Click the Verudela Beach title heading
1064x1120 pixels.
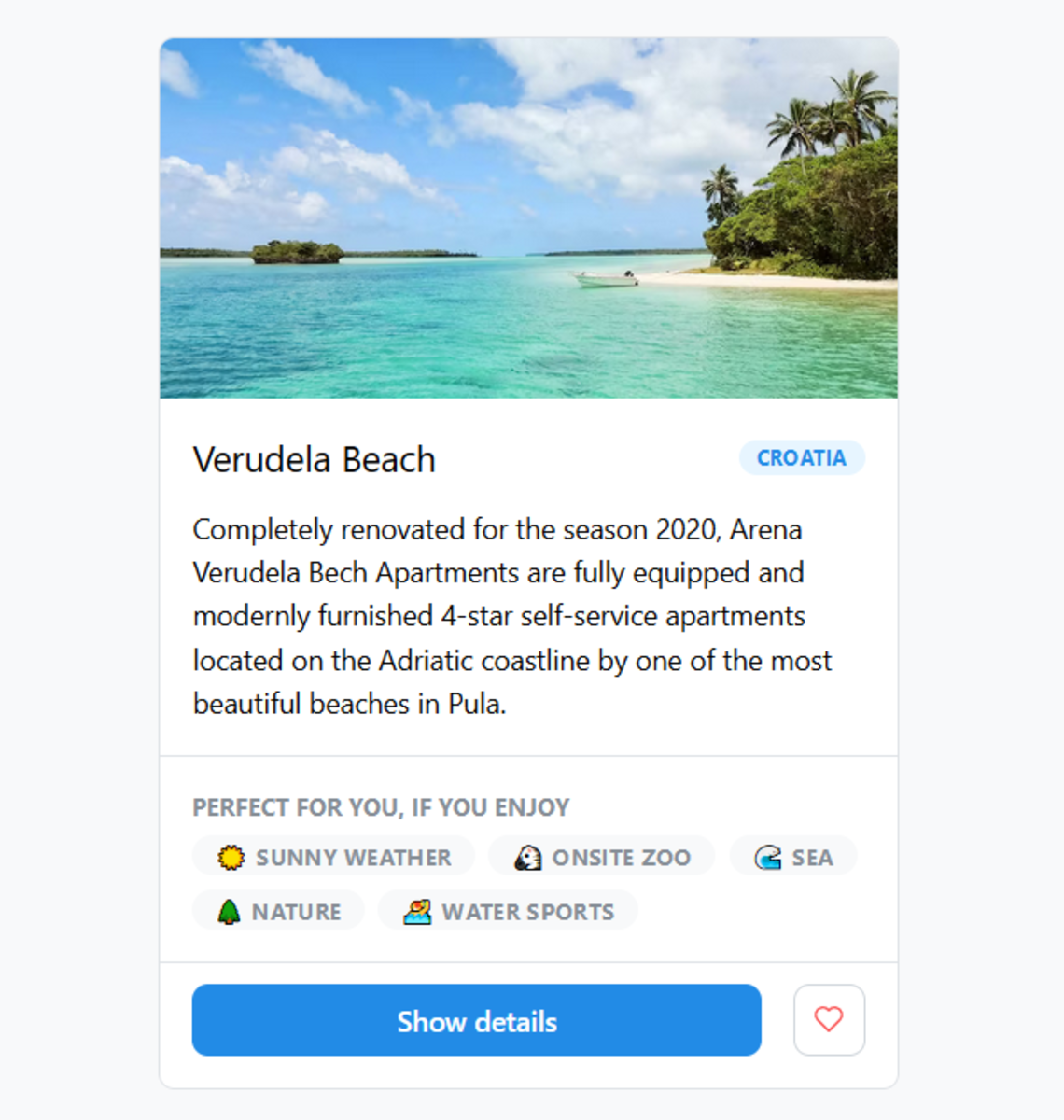click(314, 458)
